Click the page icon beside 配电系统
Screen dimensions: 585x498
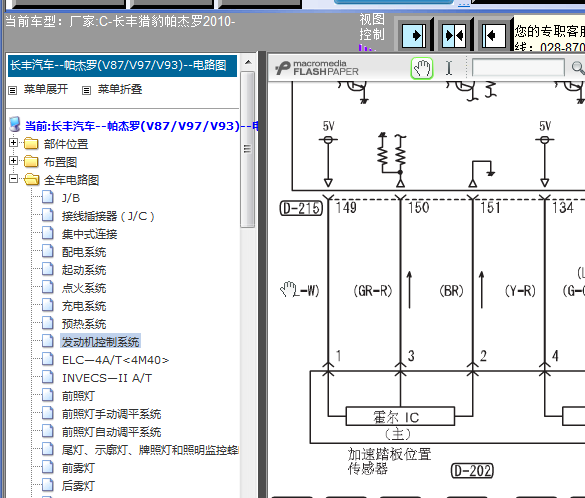pyautogui.click(x=48, y=250)
